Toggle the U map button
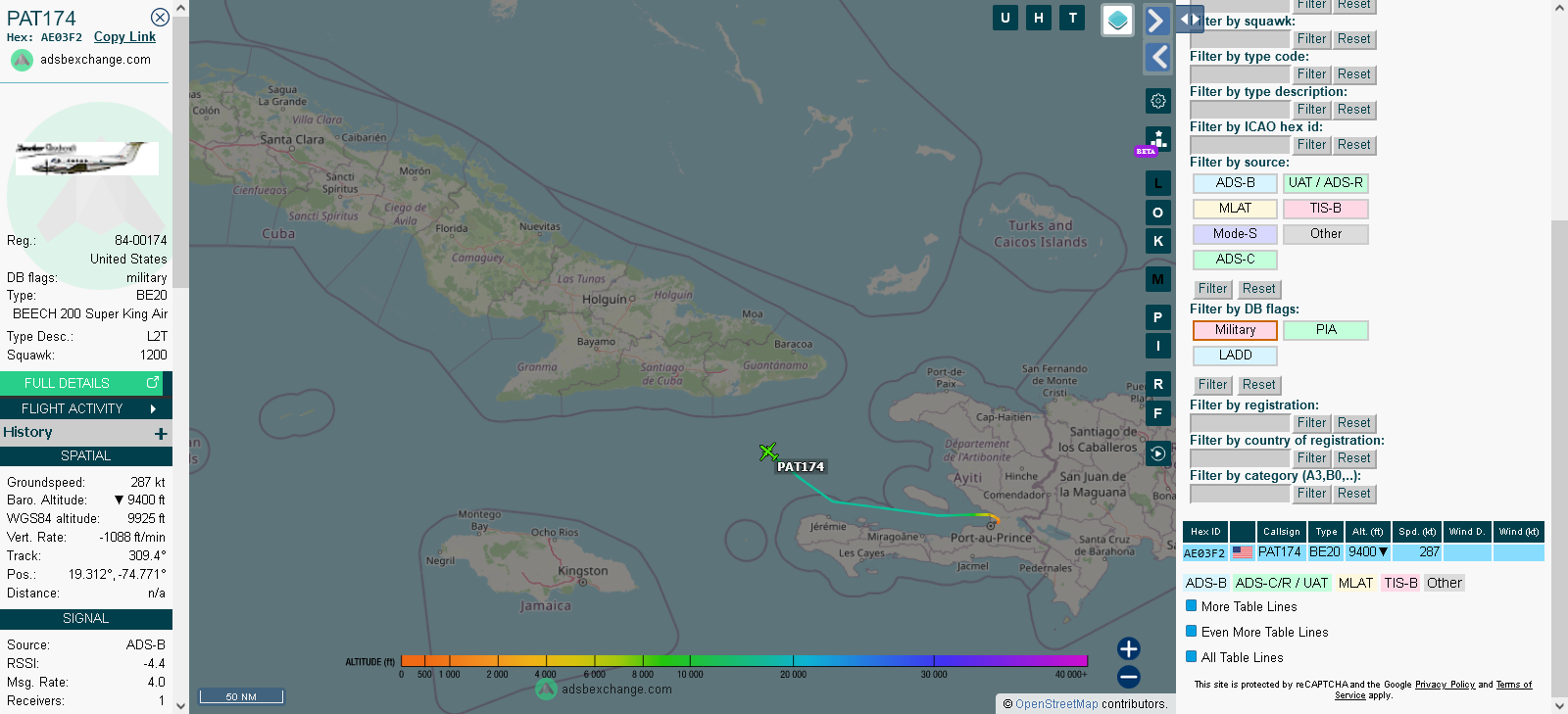 point(1004,18)
